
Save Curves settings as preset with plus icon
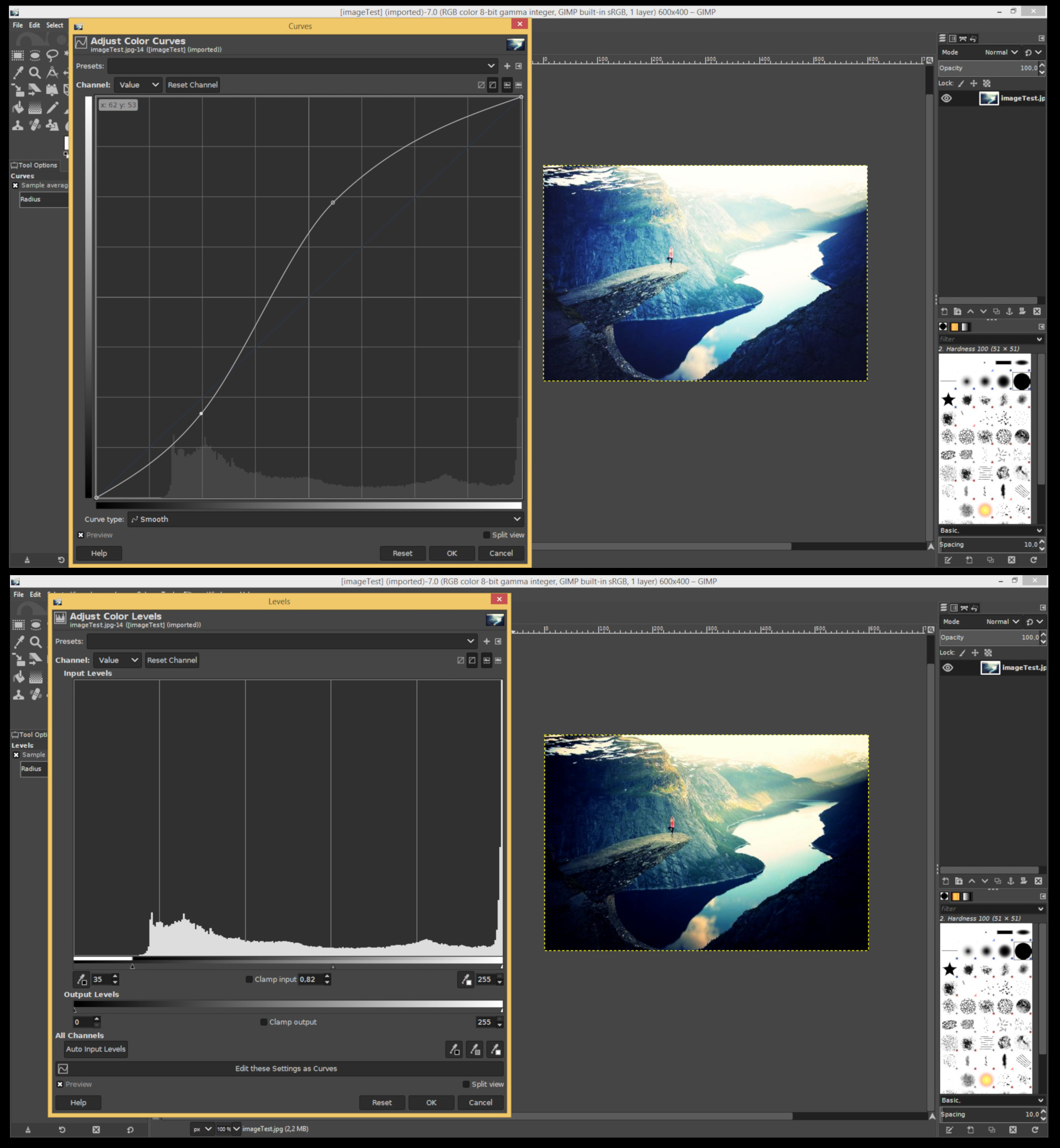[507, 66]
